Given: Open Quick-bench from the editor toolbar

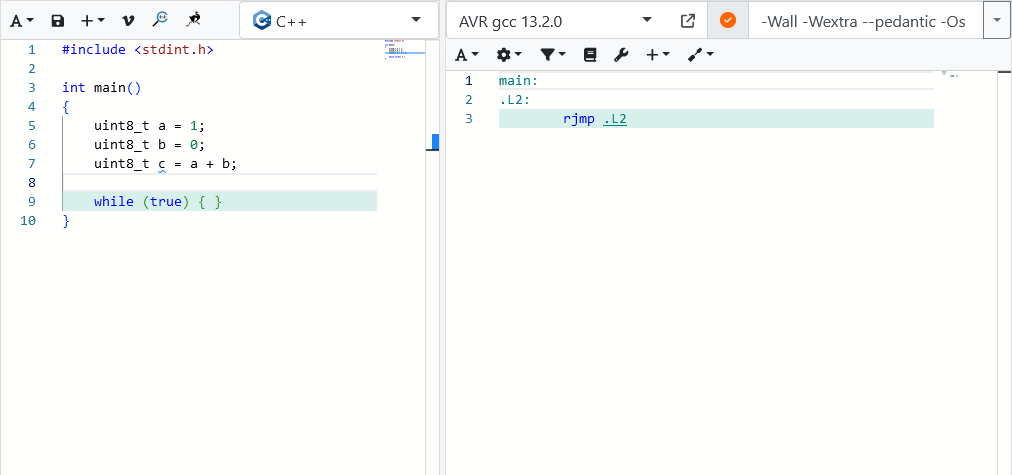Looking at the screenshot, I should tap(194, 20).
